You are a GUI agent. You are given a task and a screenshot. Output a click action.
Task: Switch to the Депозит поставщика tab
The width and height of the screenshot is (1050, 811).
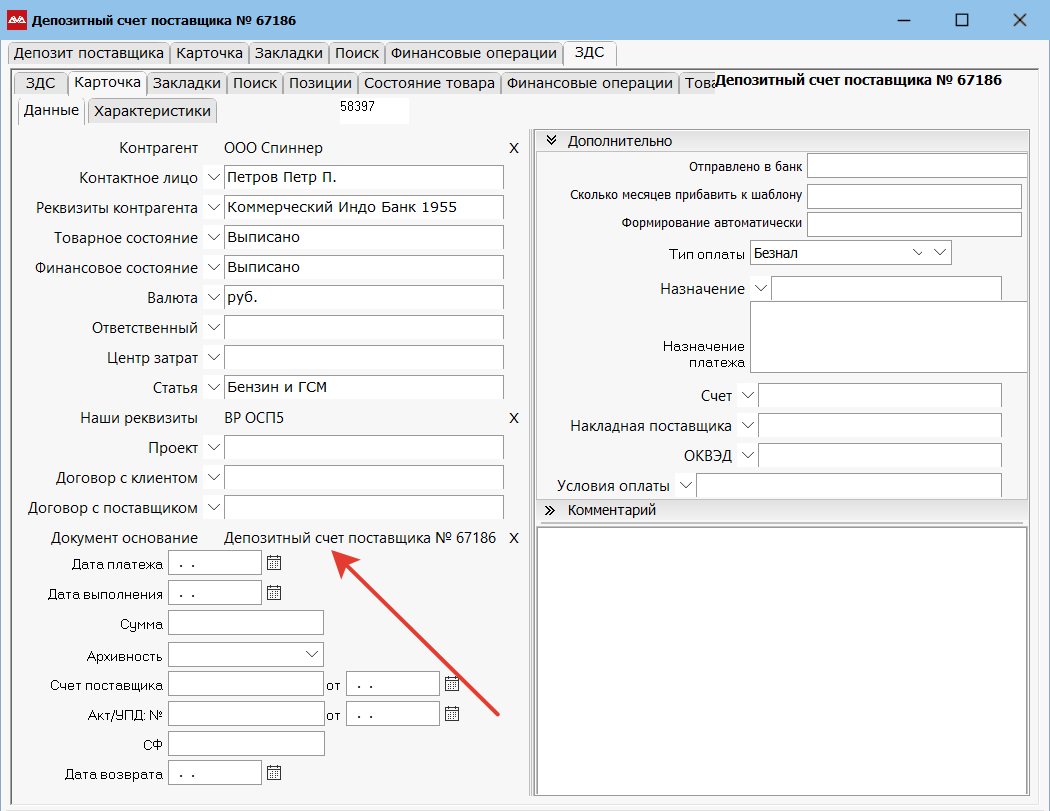click(89, 53)
